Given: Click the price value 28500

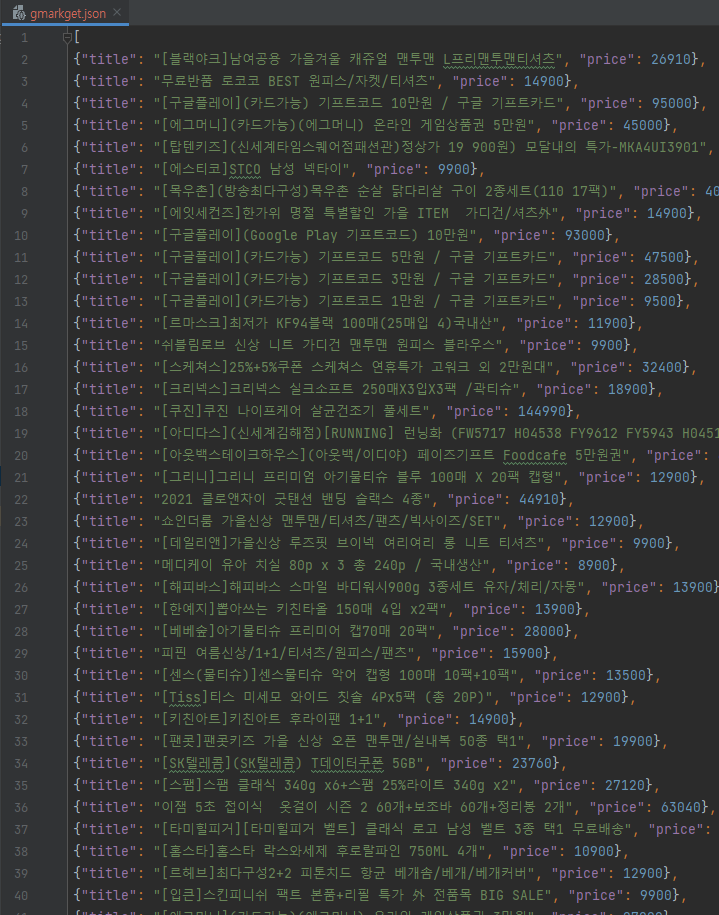Looking at the screenshot, I should tap(664, 279).
